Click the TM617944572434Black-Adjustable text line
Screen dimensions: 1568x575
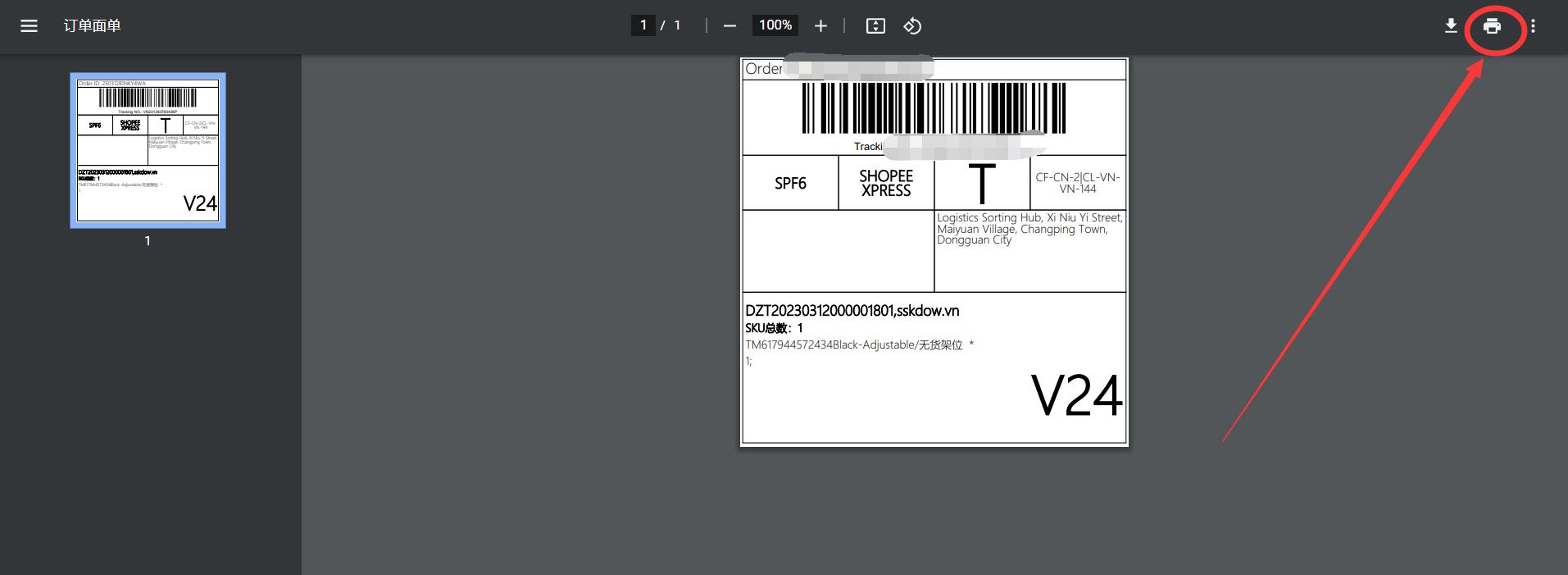click(x=859, y=345)
